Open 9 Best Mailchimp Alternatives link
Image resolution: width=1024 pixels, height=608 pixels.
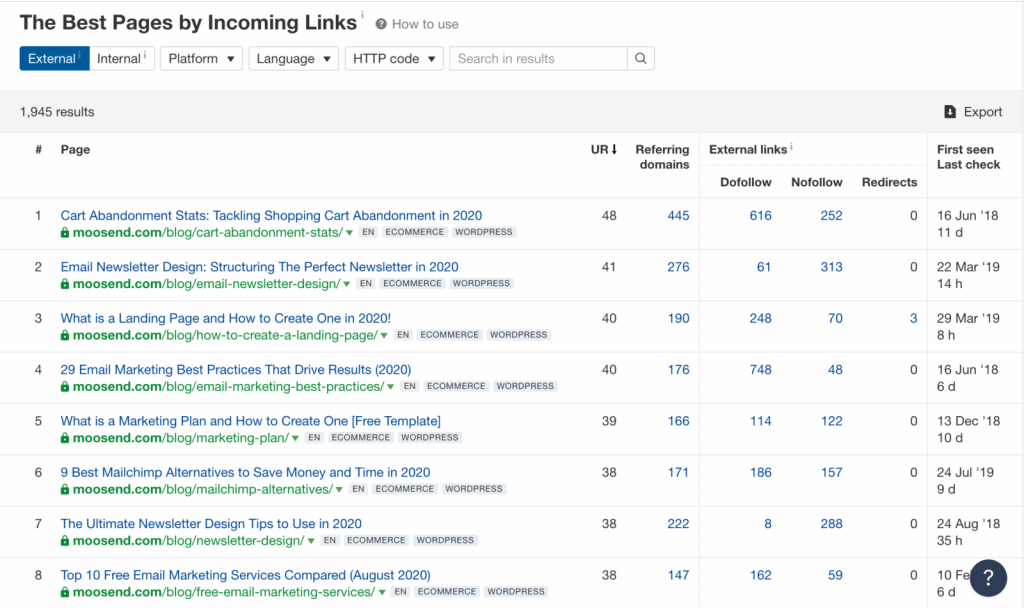pyautogui.click(x=245, y=472)
